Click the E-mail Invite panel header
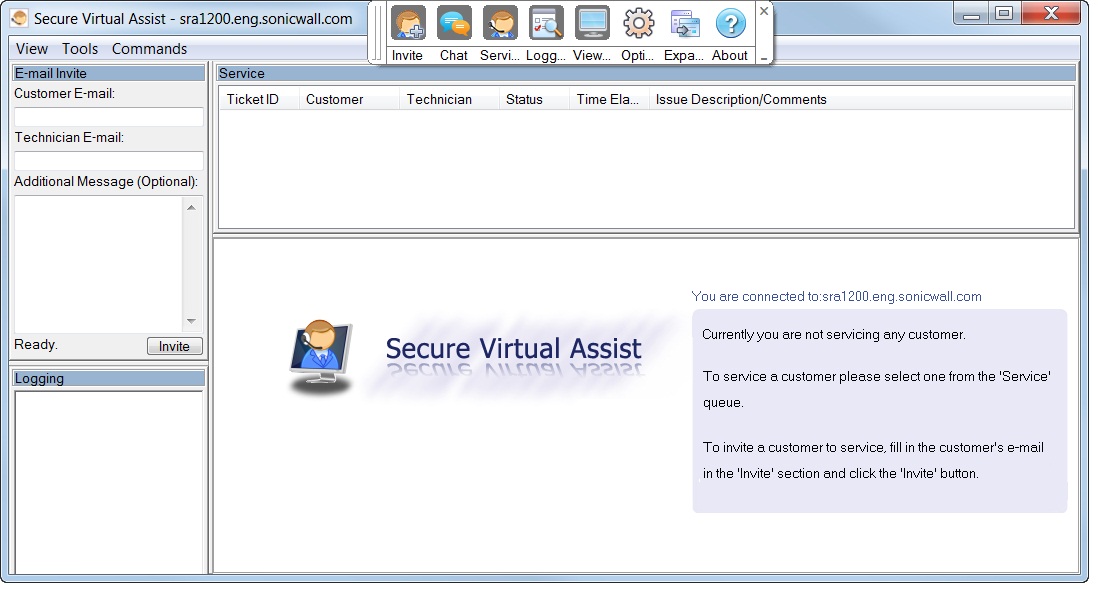1098x589 pixels. pos(109,73)
